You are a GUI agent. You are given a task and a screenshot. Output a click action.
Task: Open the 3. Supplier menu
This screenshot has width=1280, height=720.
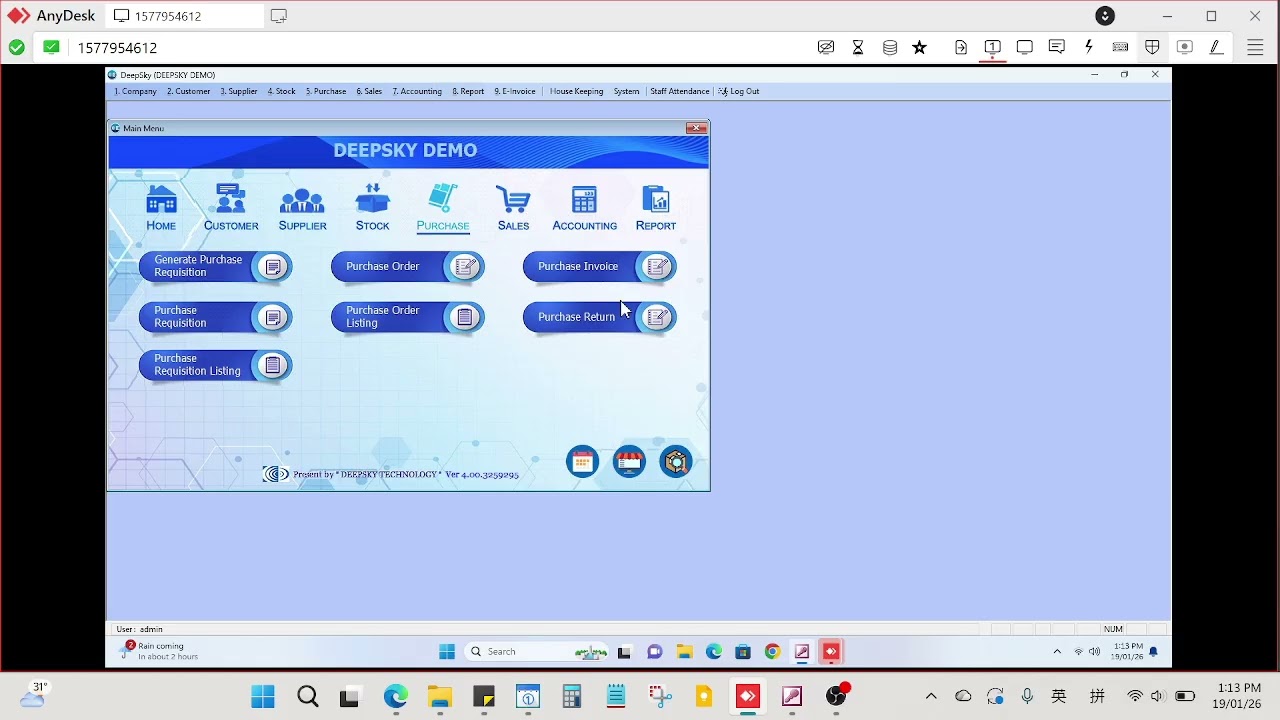(239, 91)
